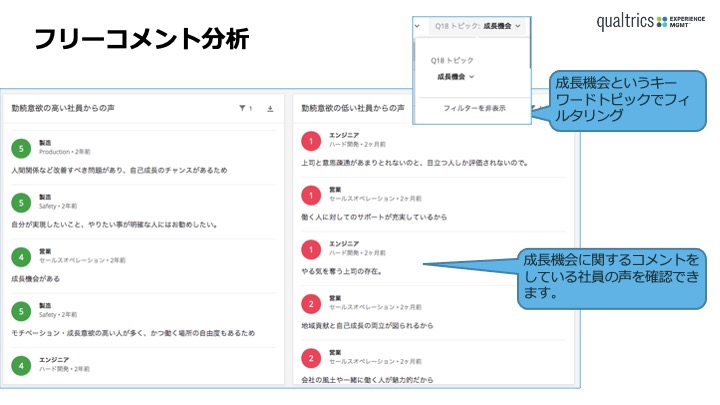This screenshot has width=720, height=405.
Task: Click the red score 2 badge beside 地域貢献 comment
Action: click(x=311, y=303)
